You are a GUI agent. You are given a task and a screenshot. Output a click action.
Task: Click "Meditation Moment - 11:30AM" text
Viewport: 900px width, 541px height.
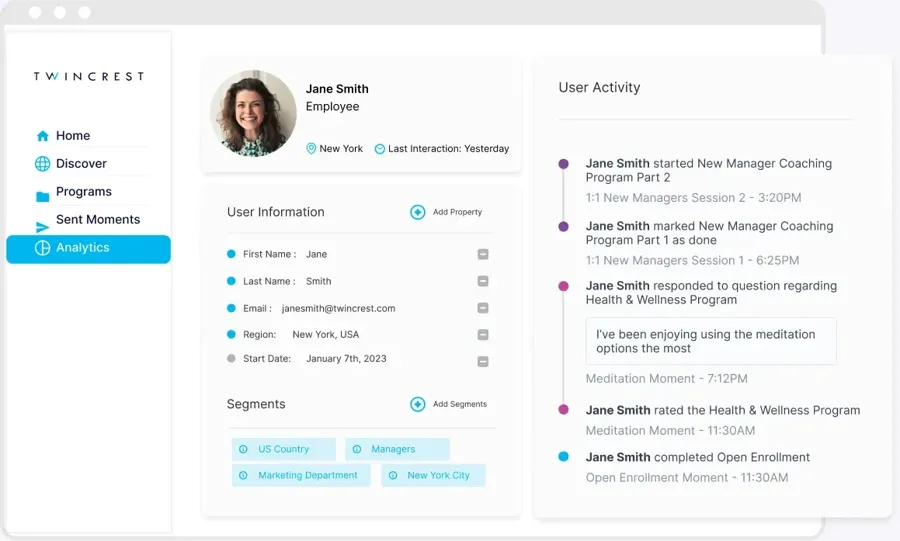click(670, 431)
